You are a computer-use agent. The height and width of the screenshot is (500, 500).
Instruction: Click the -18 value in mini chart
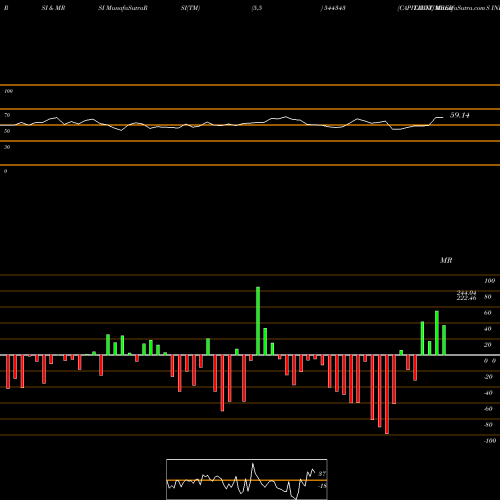322,486
